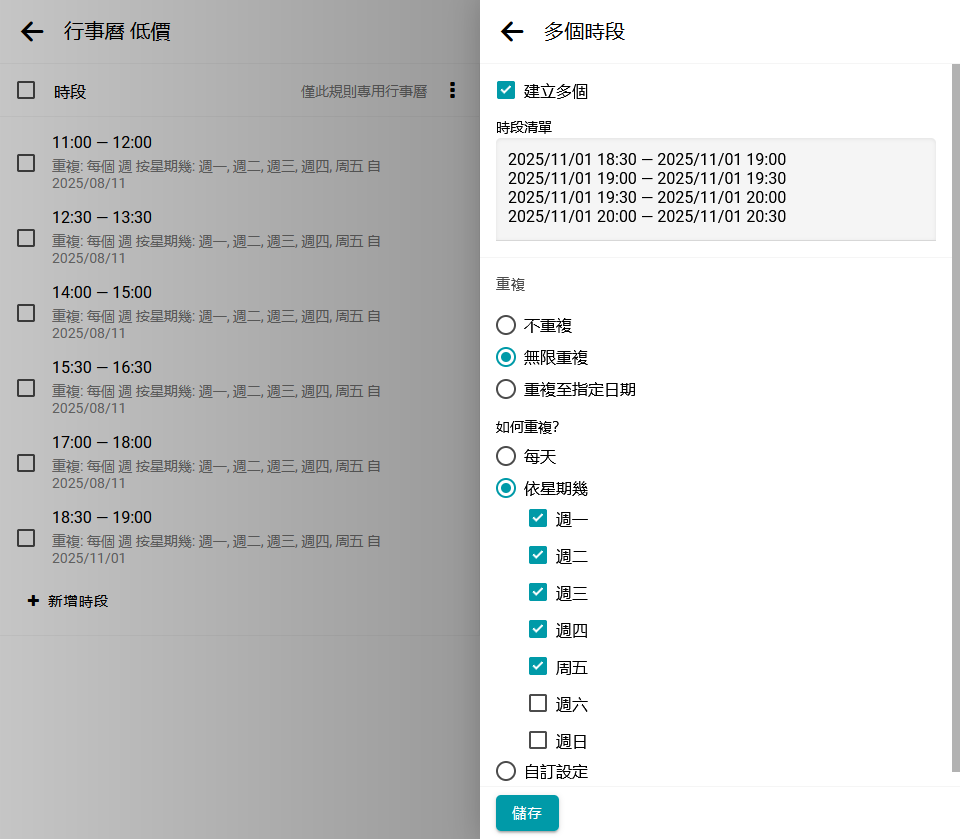
Task: Select 每天 repeat option
Action: [x=506, y=457]
